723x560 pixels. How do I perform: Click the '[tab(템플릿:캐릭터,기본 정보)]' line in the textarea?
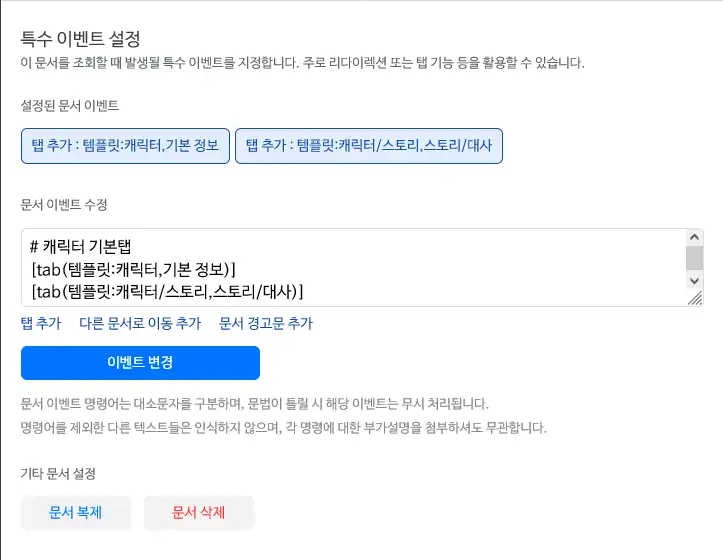(x=133, y=268)
